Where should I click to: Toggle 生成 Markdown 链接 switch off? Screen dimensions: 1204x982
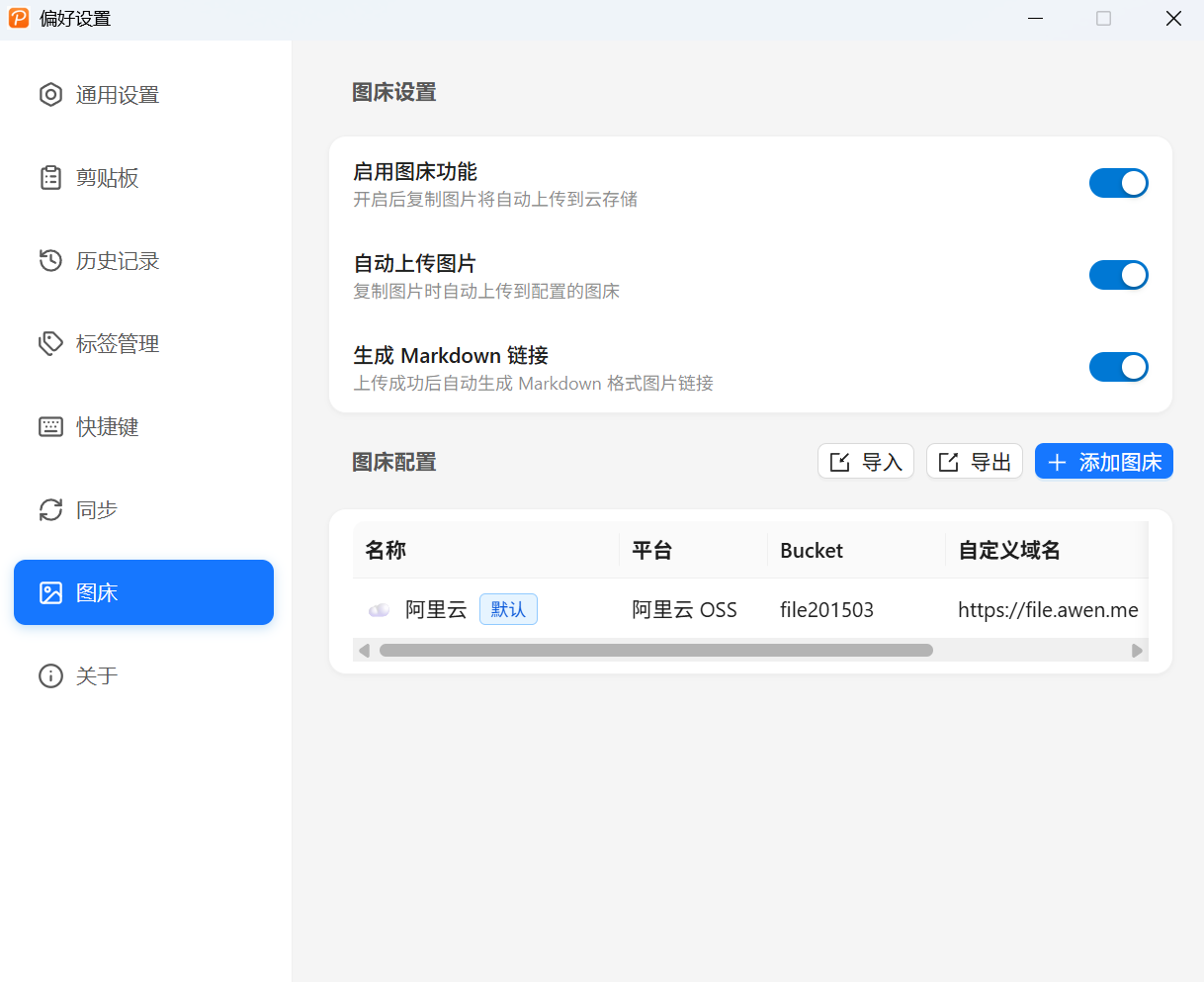(x=1118, y=367)
